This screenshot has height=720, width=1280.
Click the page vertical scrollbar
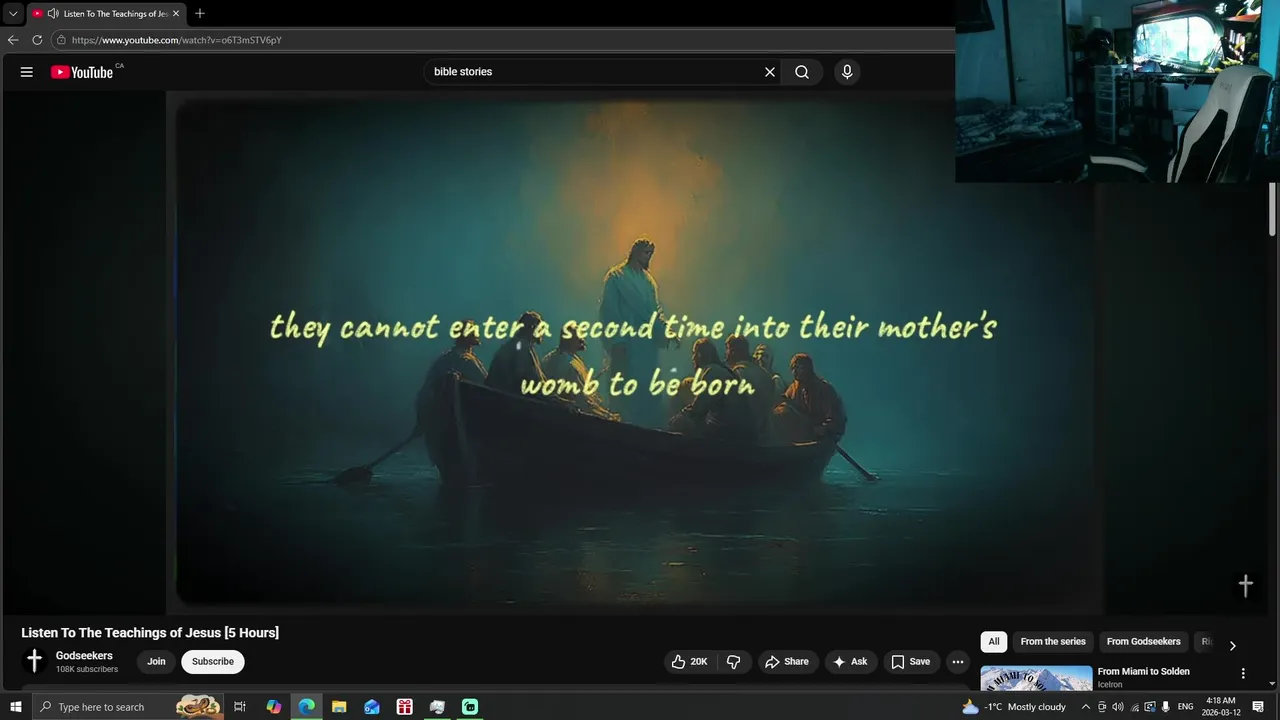click(1272, 210)
